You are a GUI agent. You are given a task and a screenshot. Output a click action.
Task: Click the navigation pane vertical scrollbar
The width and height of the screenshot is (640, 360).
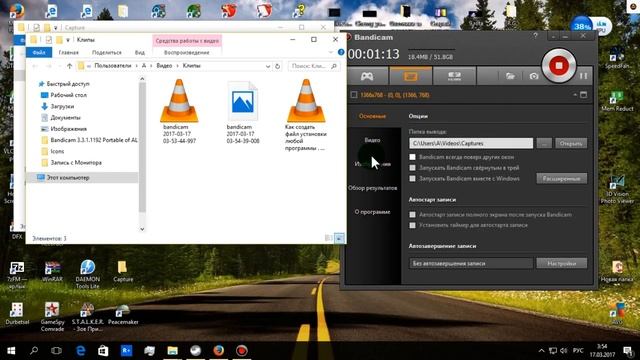[x=142, y=147]
